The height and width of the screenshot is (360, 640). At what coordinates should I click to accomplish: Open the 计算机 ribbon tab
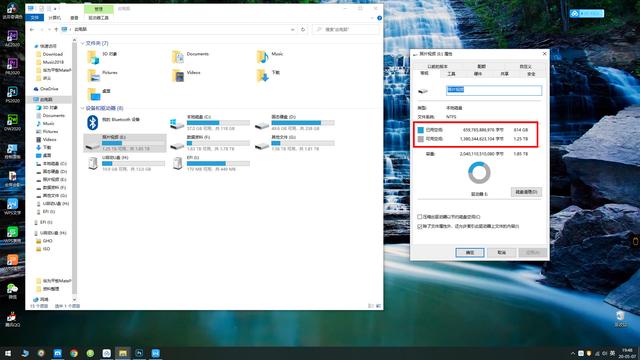pyautogui.click(x=55, y=18)
